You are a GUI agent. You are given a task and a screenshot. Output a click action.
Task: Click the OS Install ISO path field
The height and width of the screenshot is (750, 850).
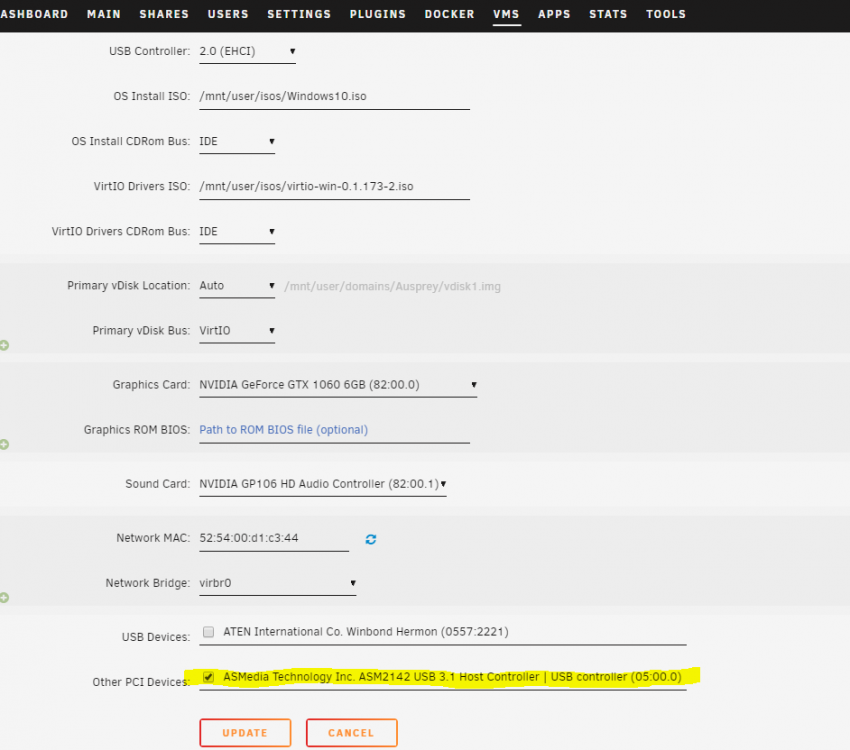coord(334,96)
